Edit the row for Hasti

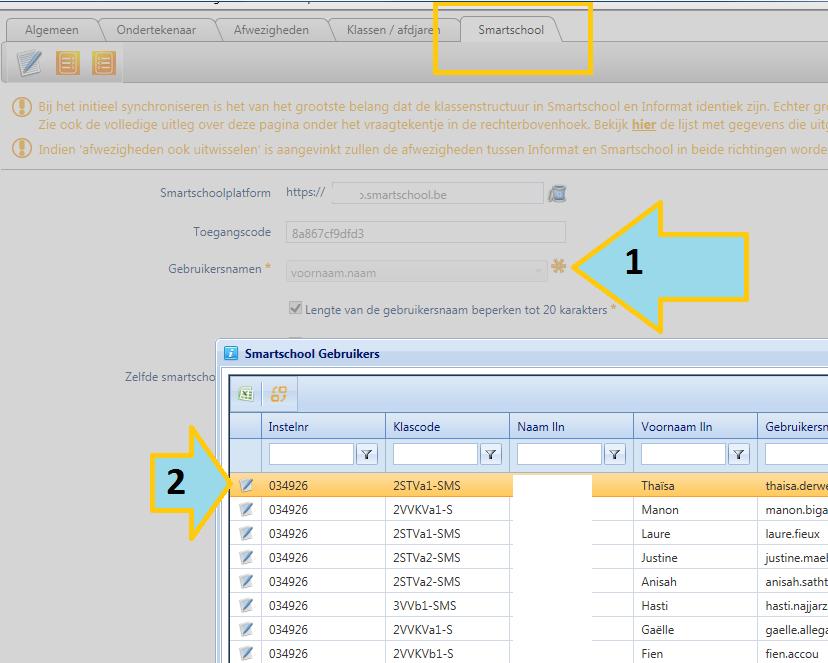click(246, 605)
